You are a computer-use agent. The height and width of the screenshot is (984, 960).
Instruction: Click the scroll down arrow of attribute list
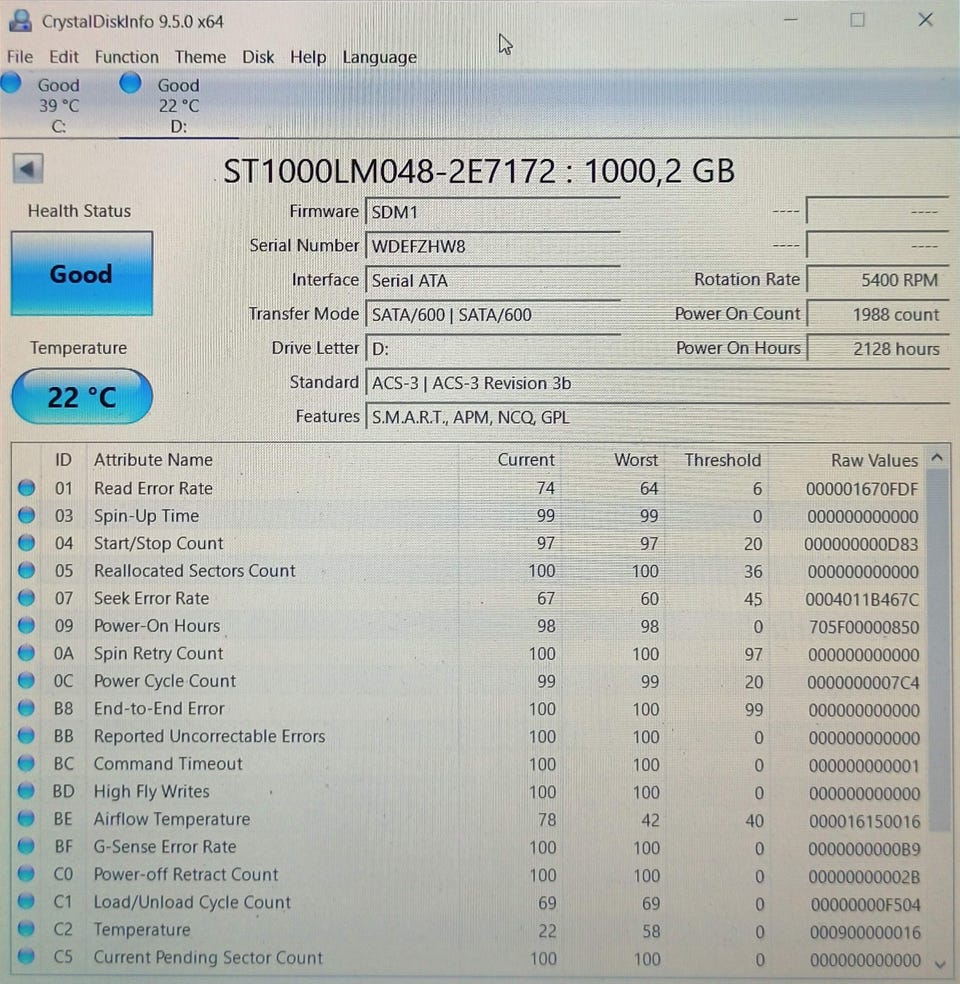[x=939, y=963]
